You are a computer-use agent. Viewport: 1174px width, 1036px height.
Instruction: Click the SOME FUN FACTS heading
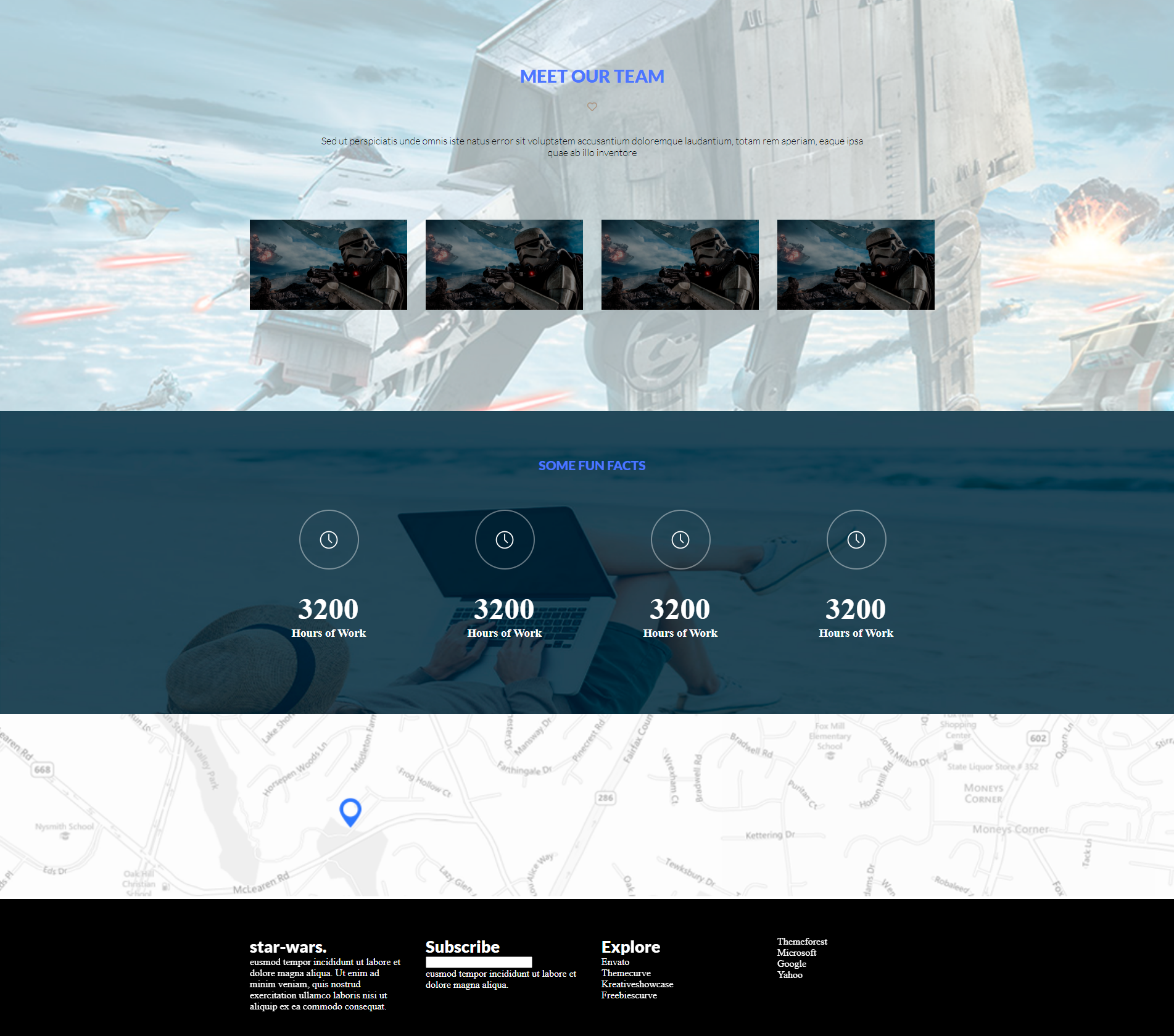click(592, 466)
